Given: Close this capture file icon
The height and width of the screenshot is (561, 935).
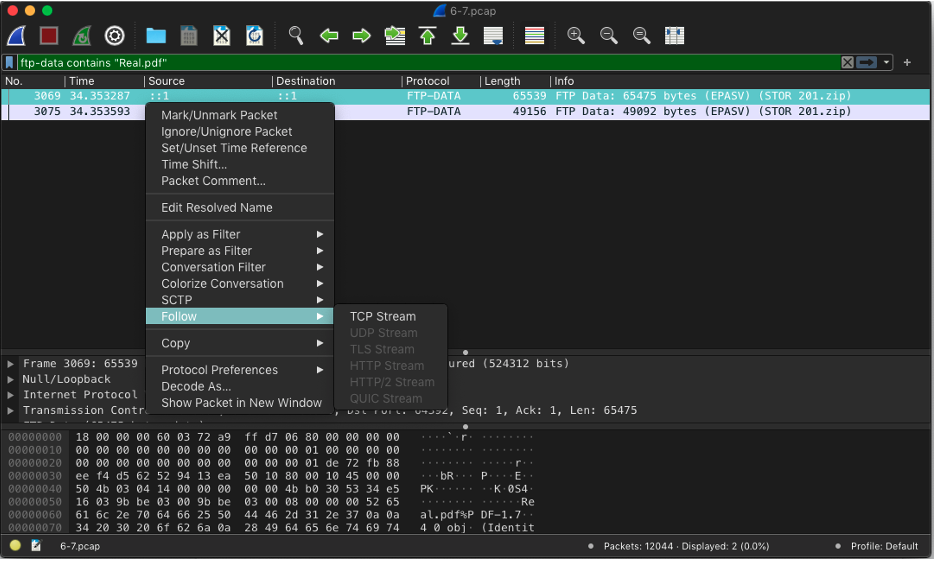Looking at the screenshot, I should point(222,36).
